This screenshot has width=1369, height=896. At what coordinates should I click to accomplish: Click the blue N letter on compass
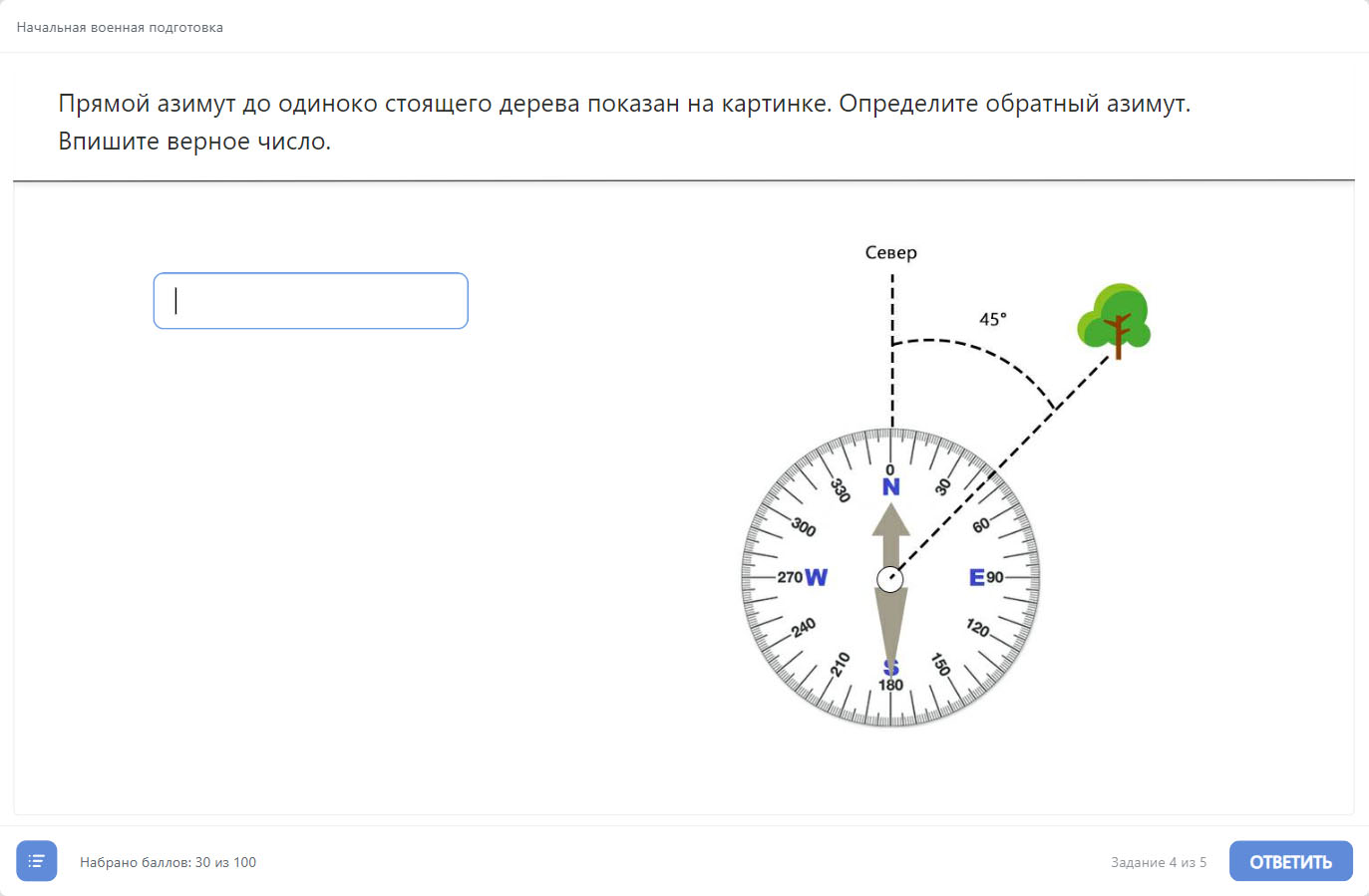(x=890, y=486)
